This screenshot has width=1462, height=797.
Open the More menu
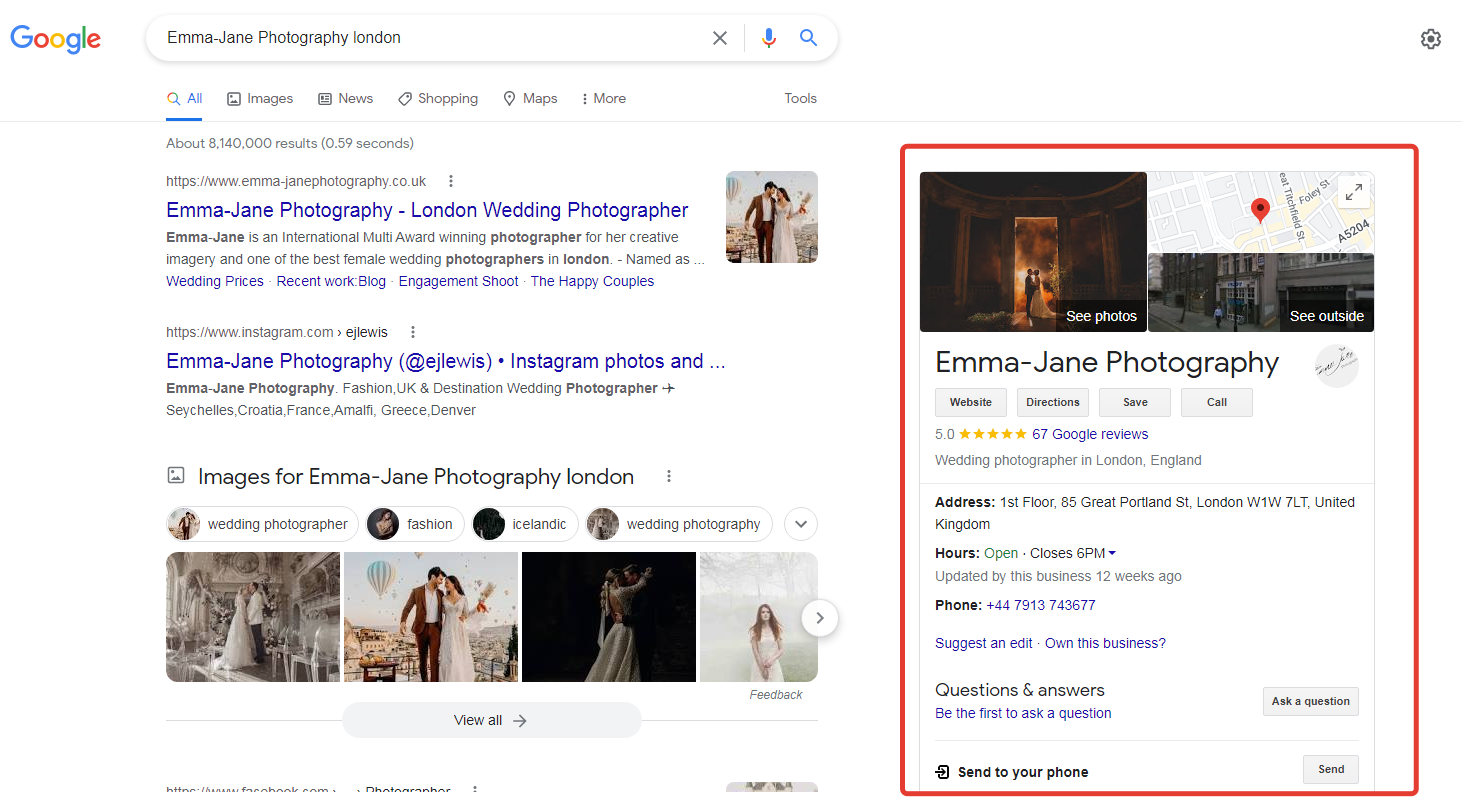(603, 98)
